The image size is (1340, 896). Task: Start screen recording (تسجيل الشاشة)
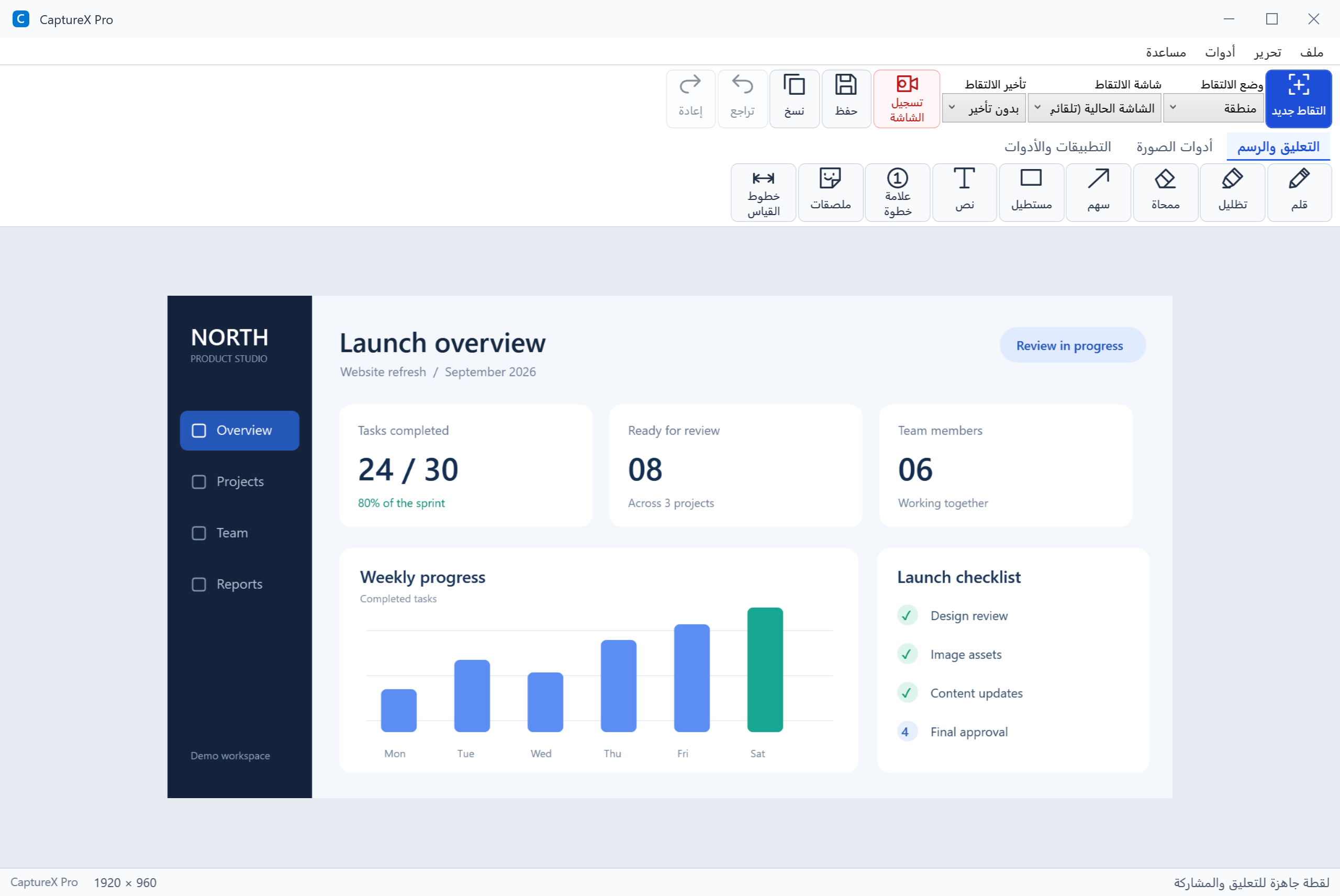tap(906, 99)
